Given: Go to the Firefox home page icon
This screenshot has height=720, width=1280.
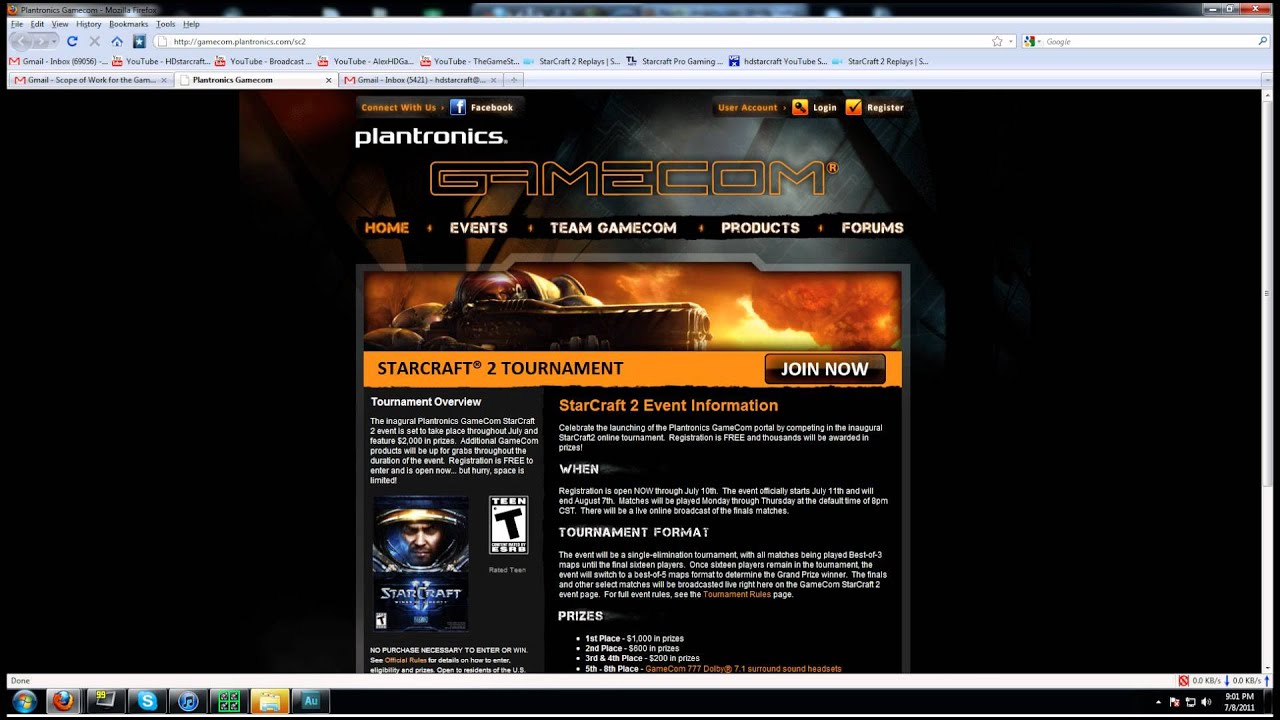Looking at the screenshot, I should 117,41.
